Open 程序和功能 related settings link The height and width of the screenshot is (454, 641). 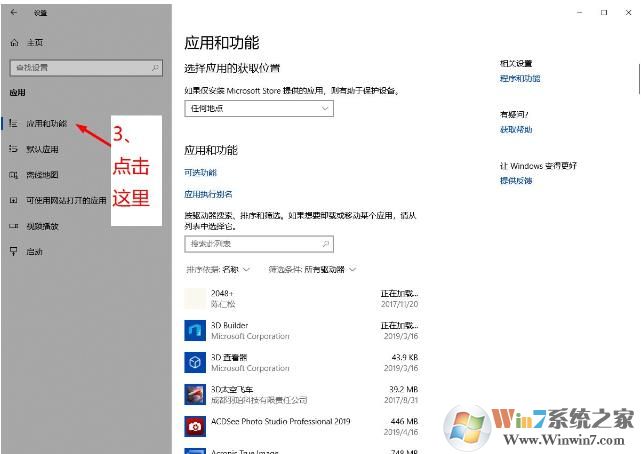click(520, 78)
